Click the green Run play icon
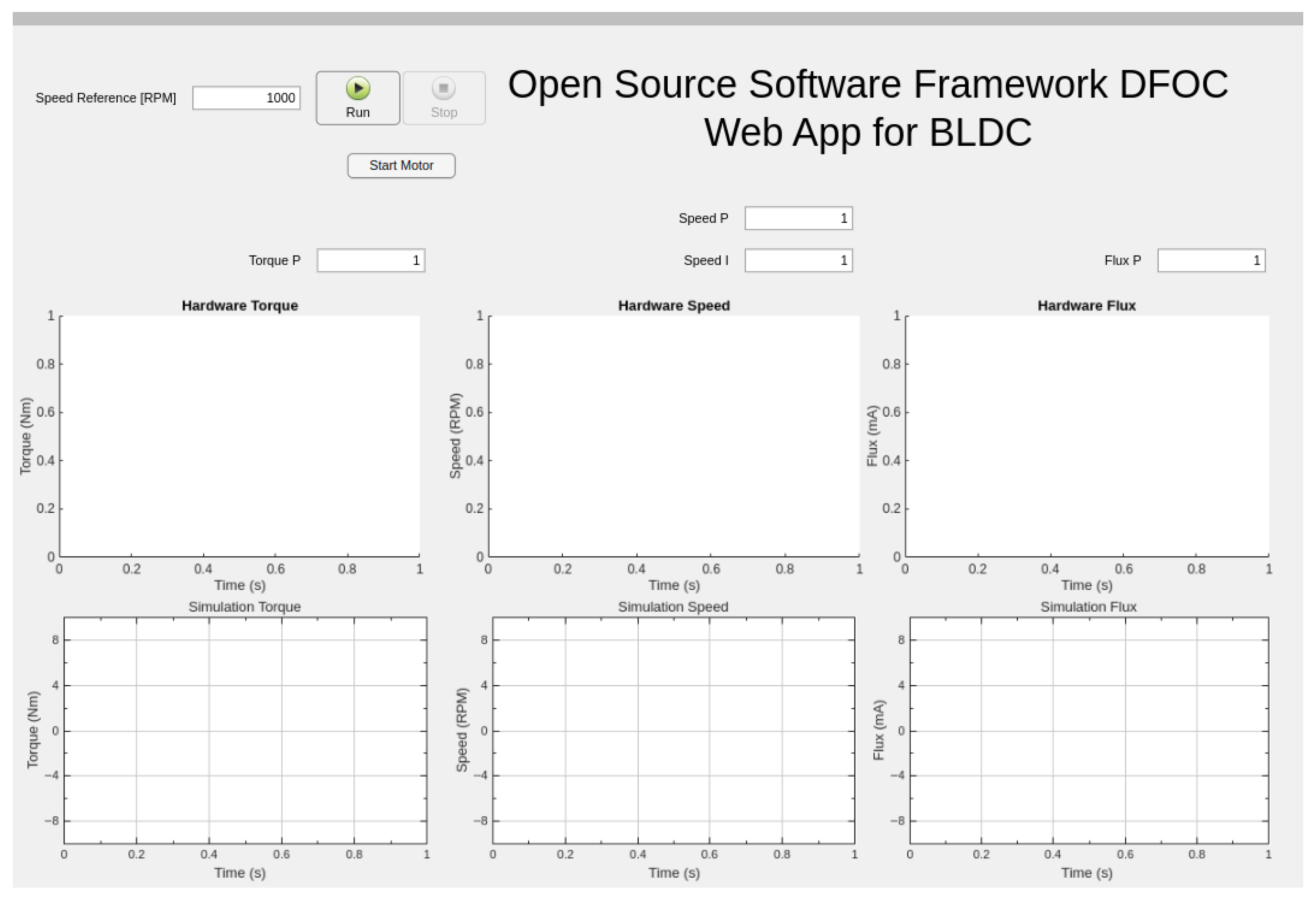Viewport: 1316px width, 900px height. pos(358,88)
